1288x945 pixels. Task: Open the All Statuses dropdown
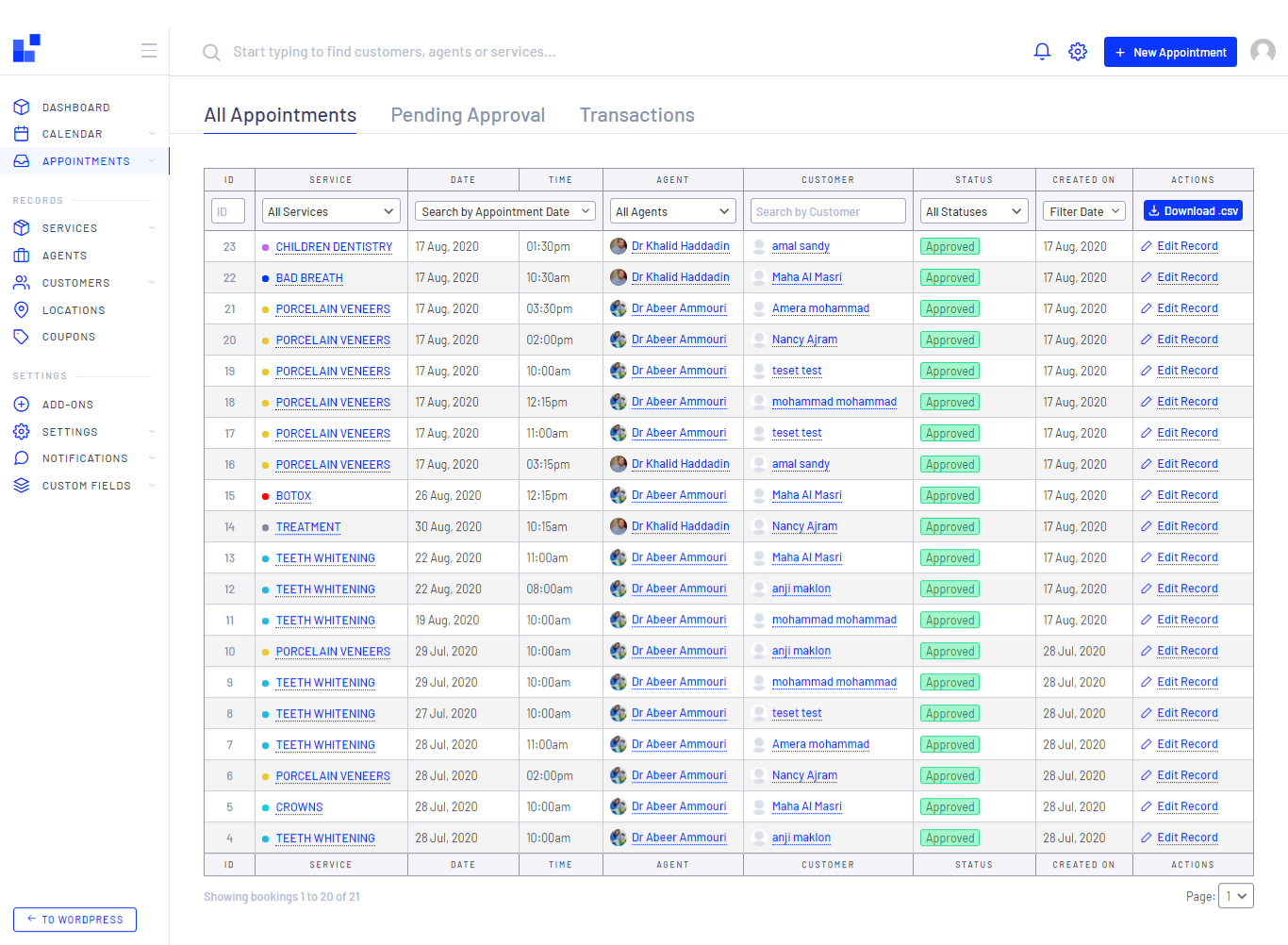pos(974,212)
